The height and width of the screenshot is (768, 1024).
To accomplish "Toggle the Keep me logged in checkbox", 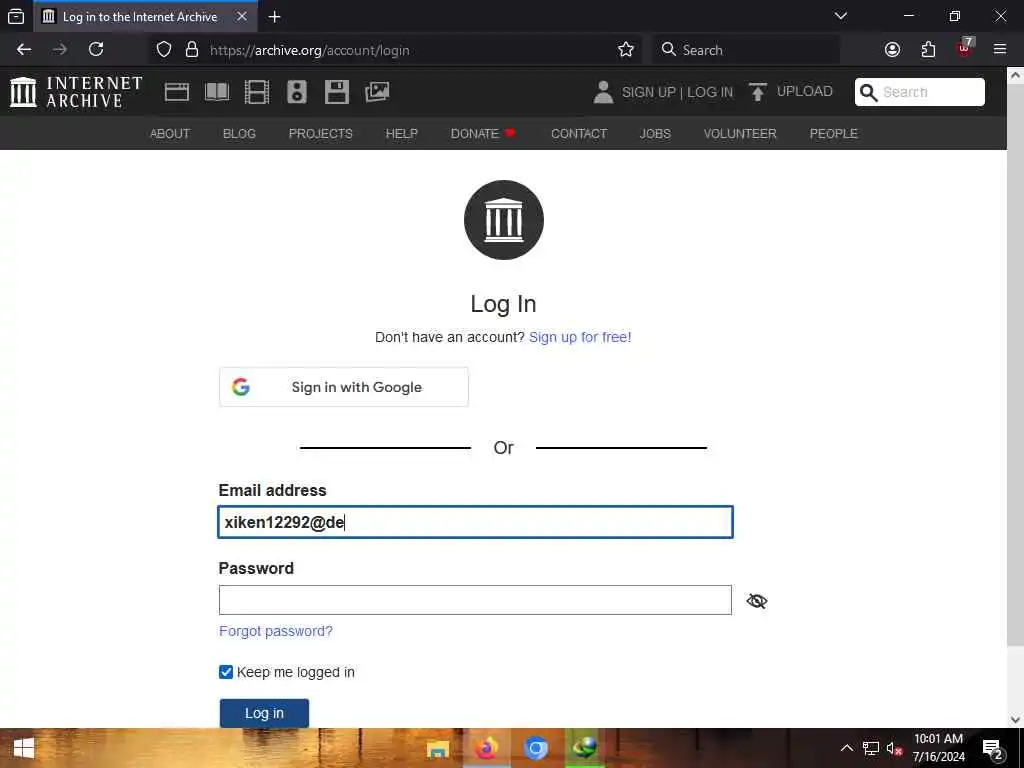I will coord(226,672).
